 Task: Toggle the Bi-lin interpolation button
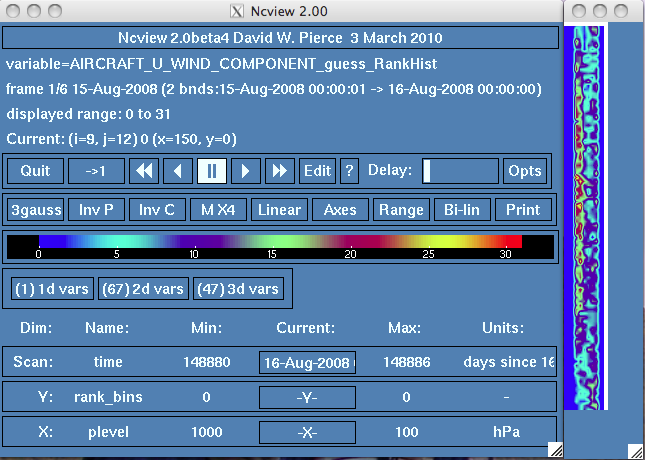pos(461,210)
